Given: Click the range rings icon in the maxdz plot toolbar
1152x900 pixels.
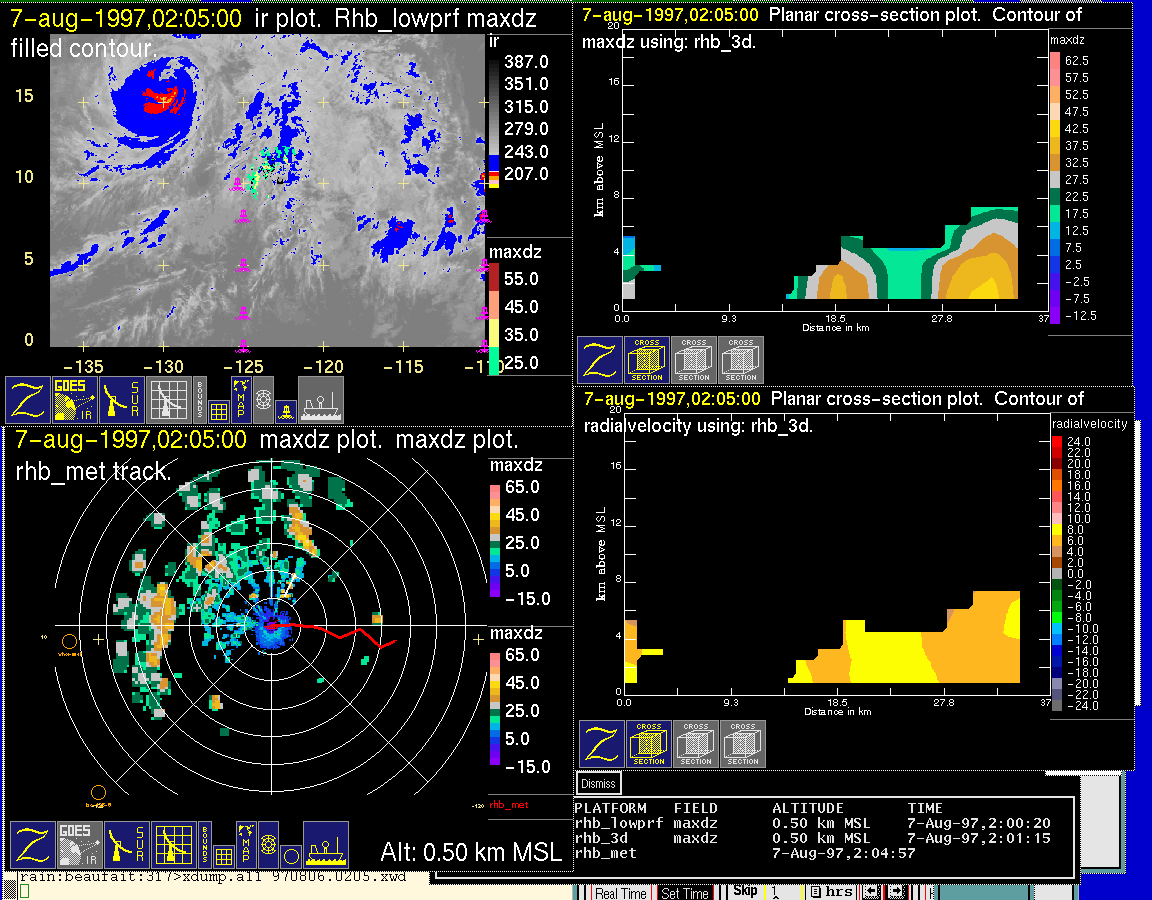Looking at the screenshot, I should coord(267,845).
